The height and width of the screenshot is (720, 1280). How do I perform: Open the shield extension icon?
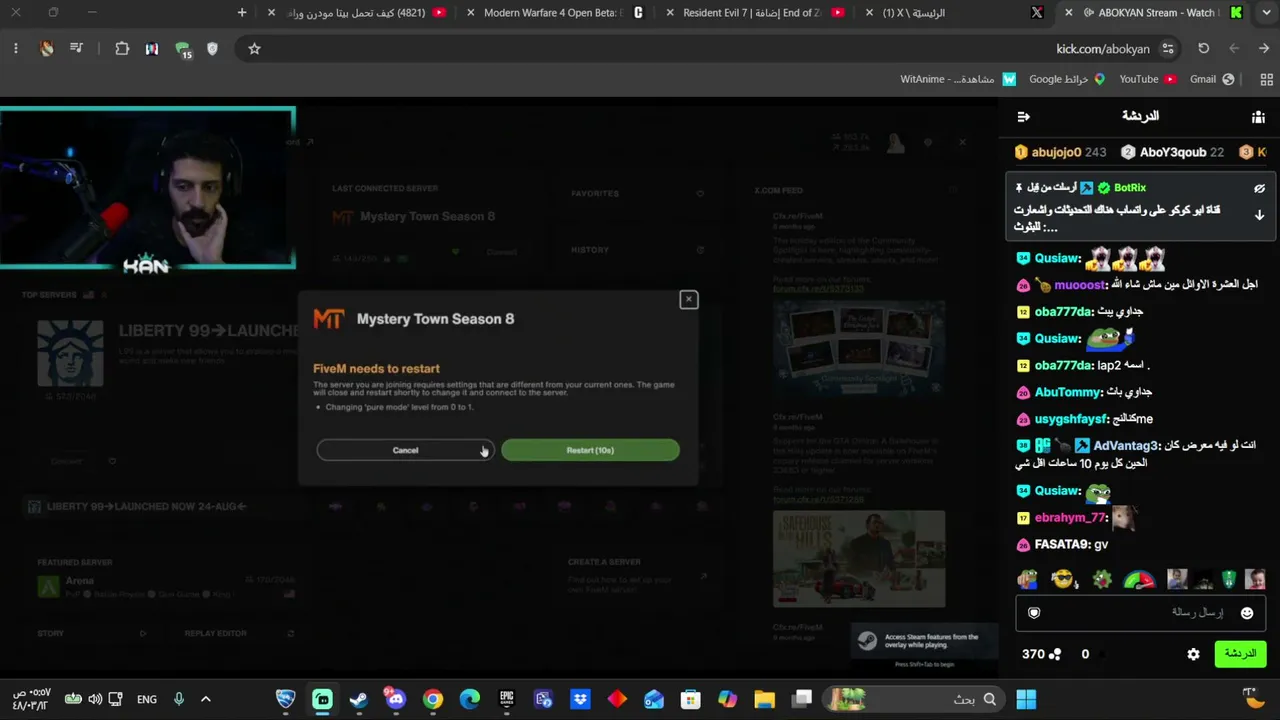click(212, 49)
